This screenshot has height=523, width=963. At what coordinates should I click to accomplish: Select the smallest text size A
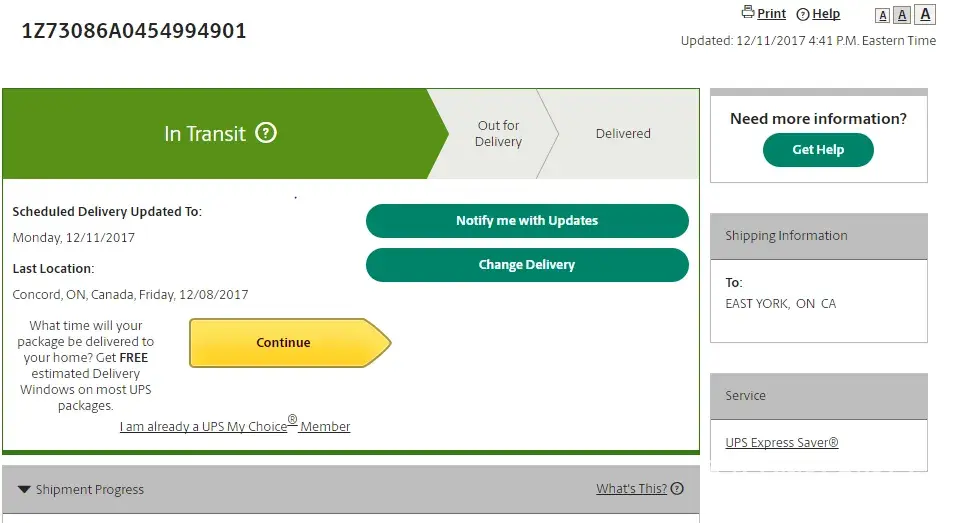click(x=882, y=15)
